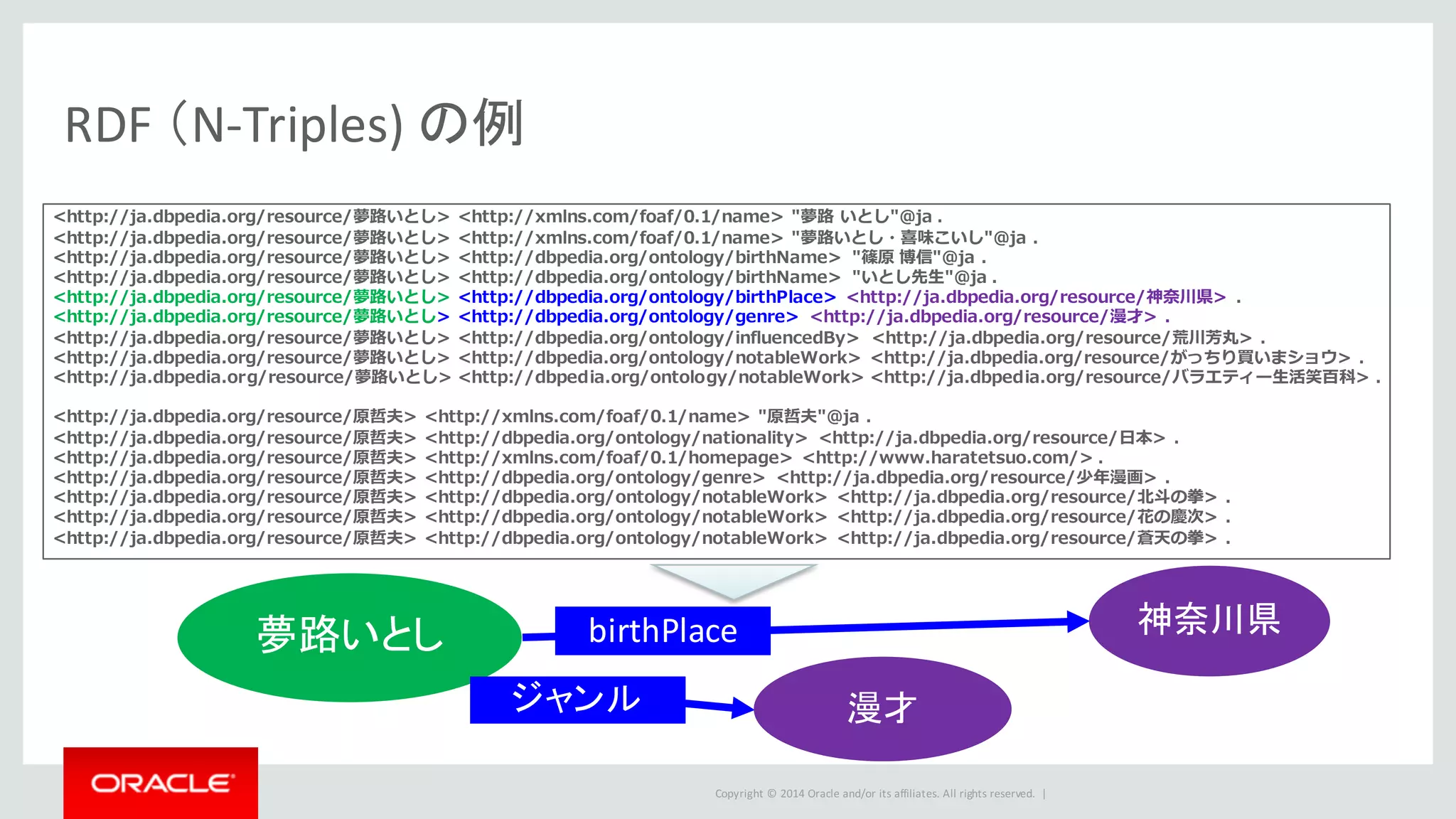Click the 日本 nationality resource URL

click(x=992, y=438)
